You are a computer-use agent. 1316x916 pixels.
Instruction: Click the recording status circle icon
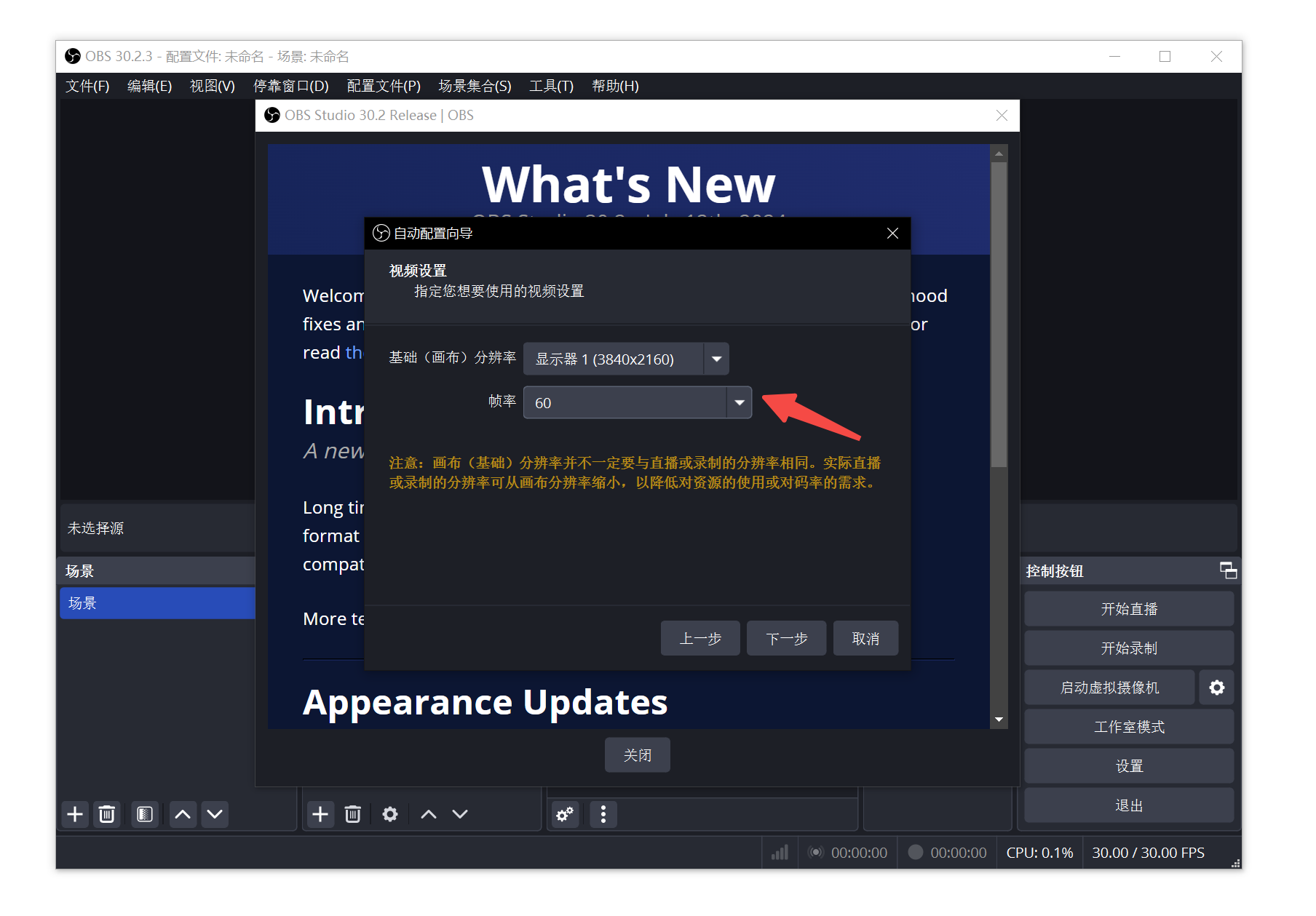click(x=916, y=853)
